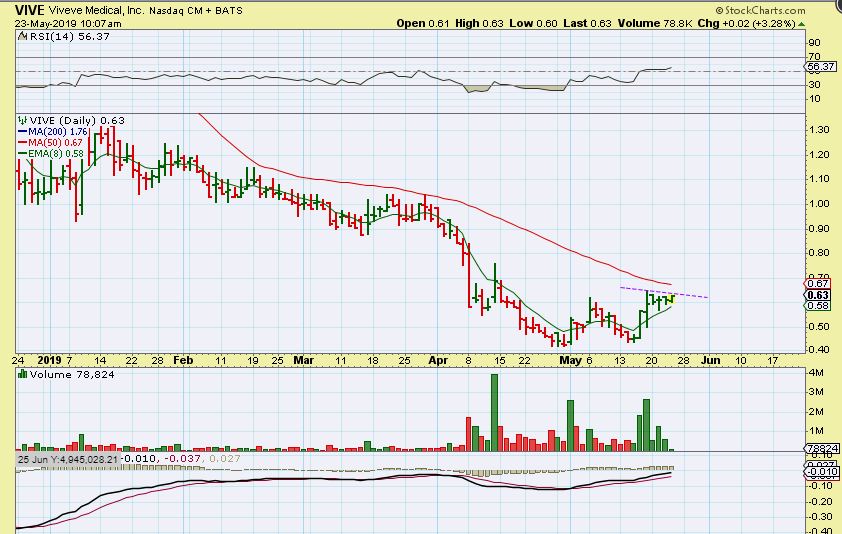Click the 25 Jun Y:4,945,028.21 crosshair readout
The width and height of the screenshot is (842, 534).
pyautogui.click(x=68, y=459)
